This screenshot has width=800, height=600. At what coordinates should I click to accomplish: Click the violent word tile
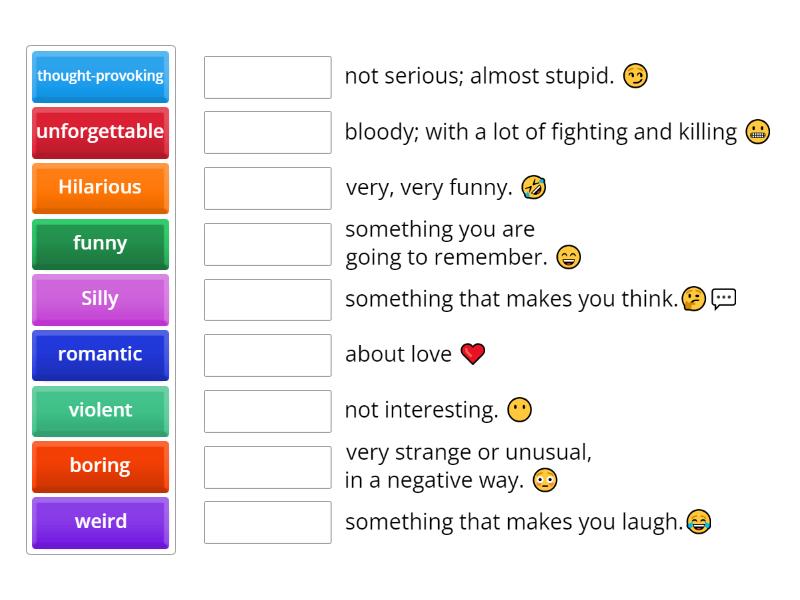point(100,410)
